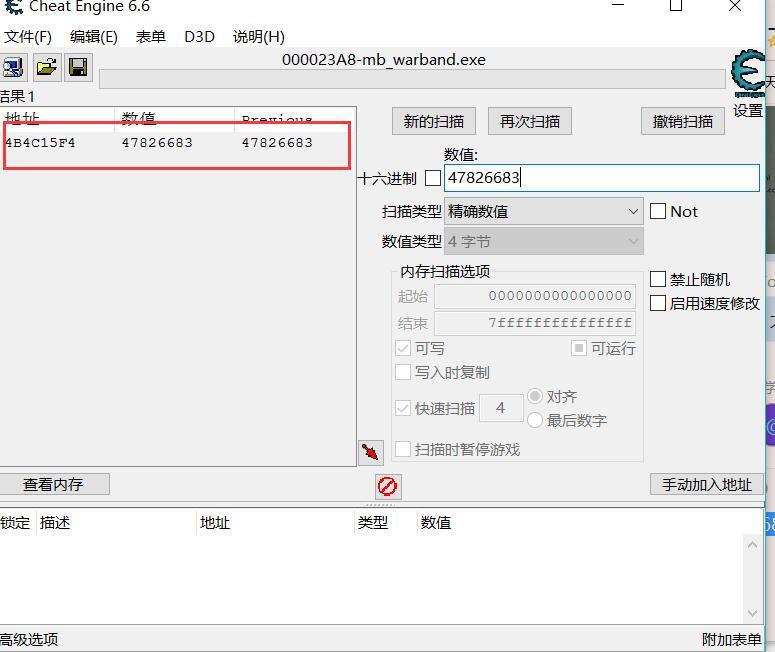Open the 扫描类型 dropdown showing 精确数值
Viewport: 775px width, 652px height.
(x=544, y=212)
